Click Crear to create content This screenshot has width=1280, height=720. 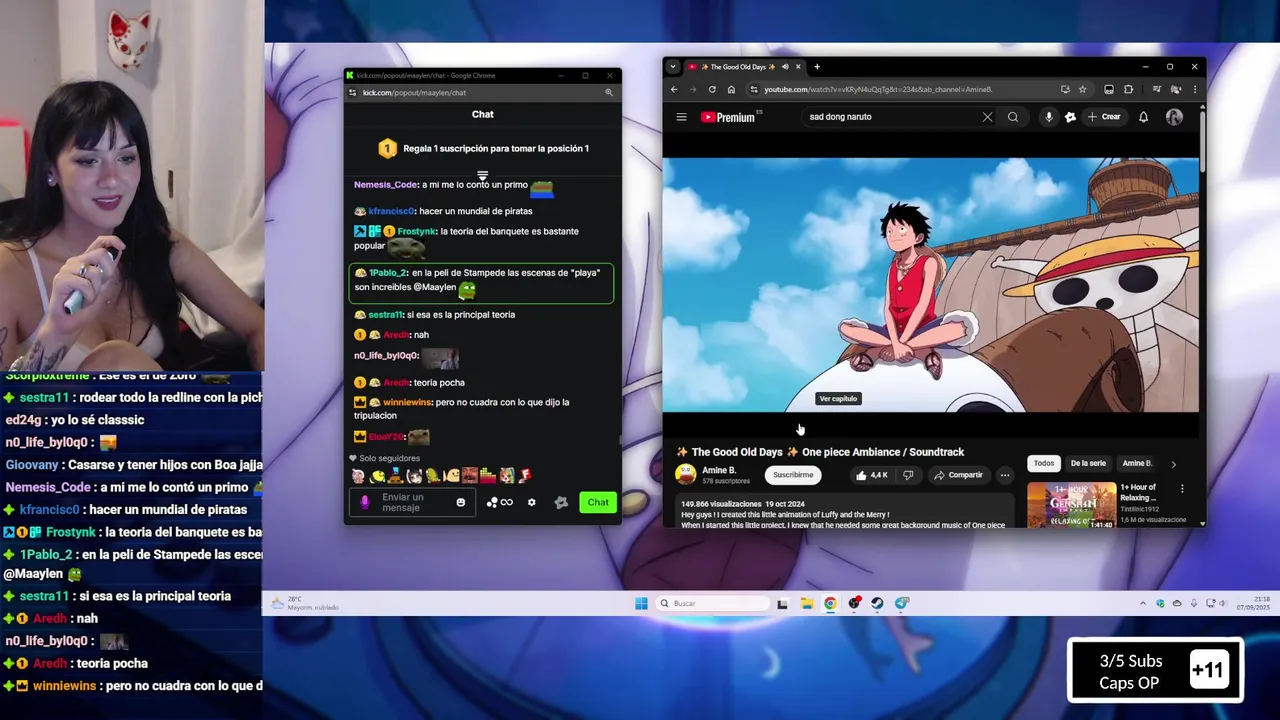tap(1104, 117)
